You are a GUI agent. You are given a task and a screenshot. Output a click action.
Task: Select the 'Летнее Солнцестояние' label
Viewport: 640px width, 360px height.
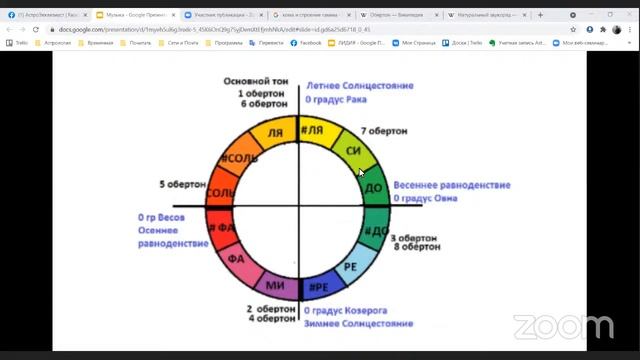[360, 86]
